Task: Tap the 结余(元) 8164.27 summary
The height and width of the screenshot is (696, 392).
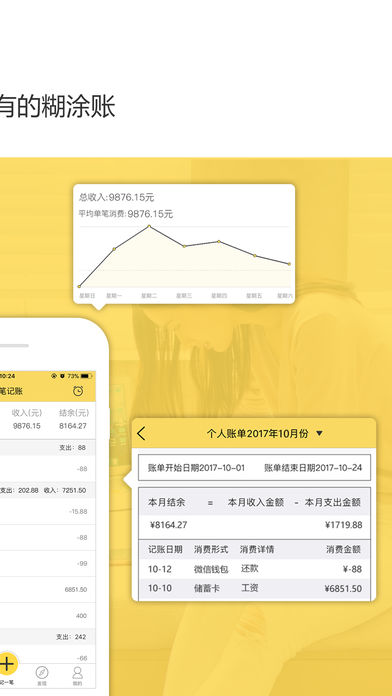Action: click(x=74, y=419)
